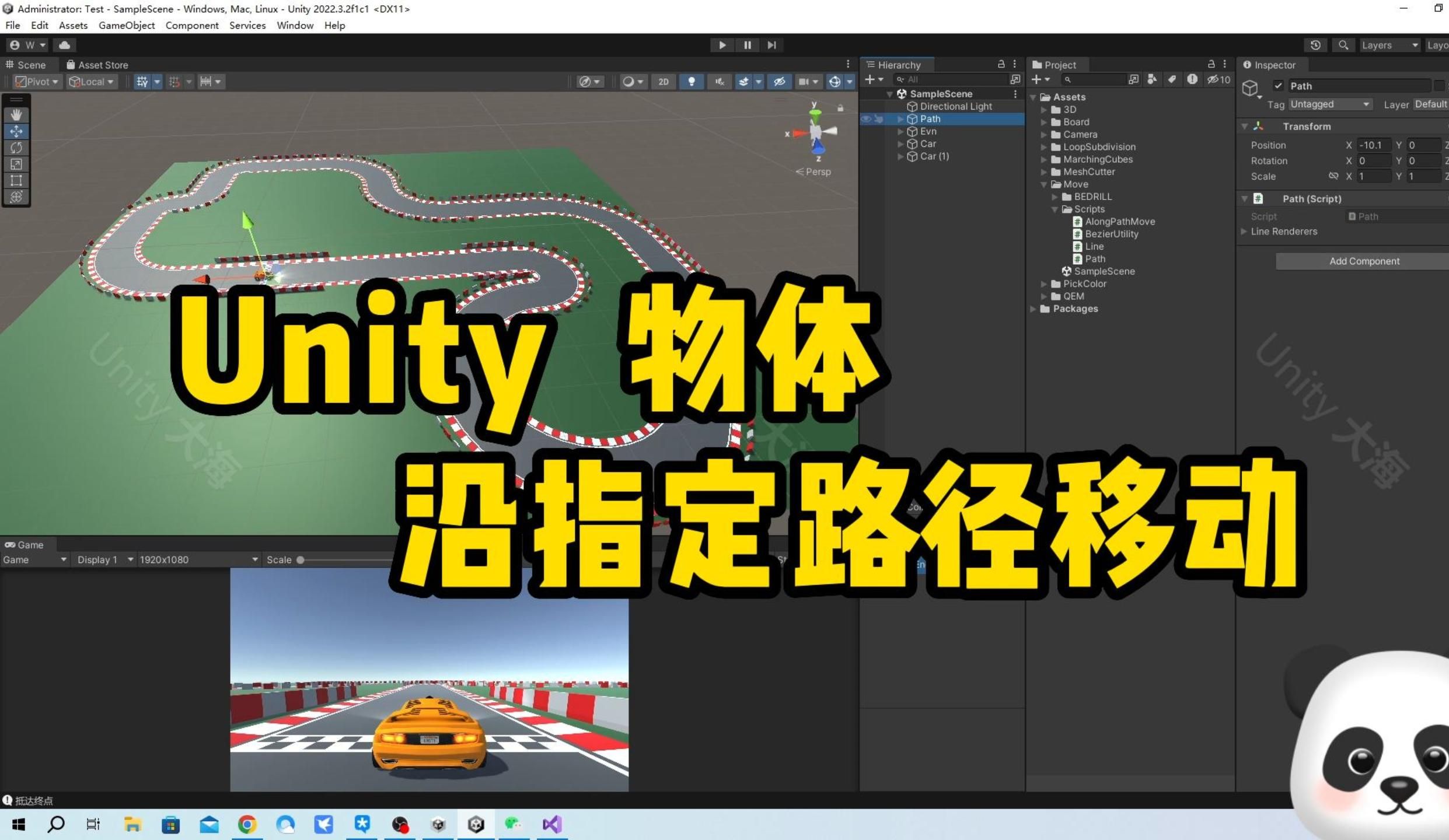Select the Hand tool in the Scene toolbar
1449x840 pixels.
pyautogui.click(x=16, y=114)
